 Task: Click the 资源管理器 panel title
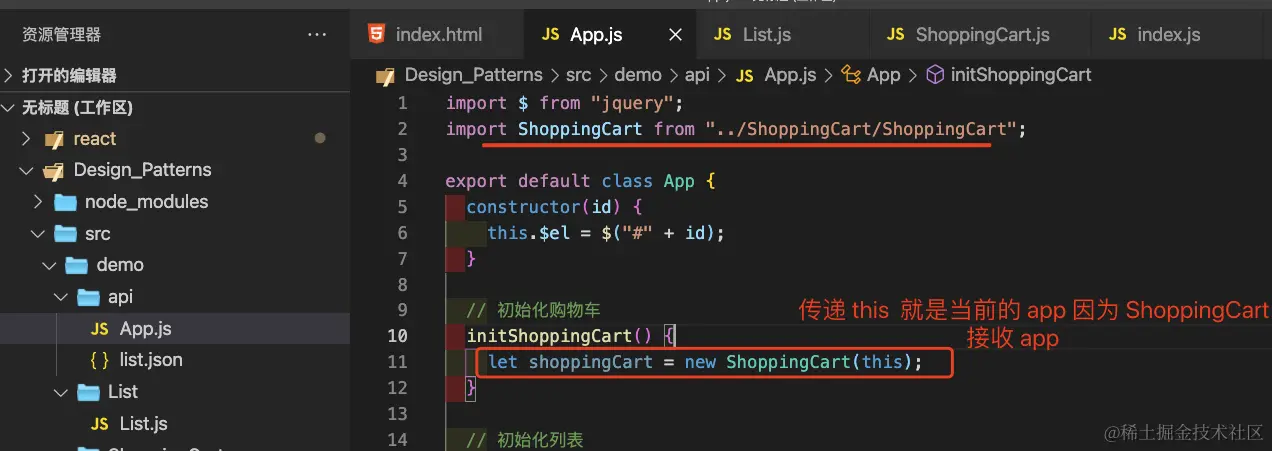pyautogui.click(x=62, y=35)
